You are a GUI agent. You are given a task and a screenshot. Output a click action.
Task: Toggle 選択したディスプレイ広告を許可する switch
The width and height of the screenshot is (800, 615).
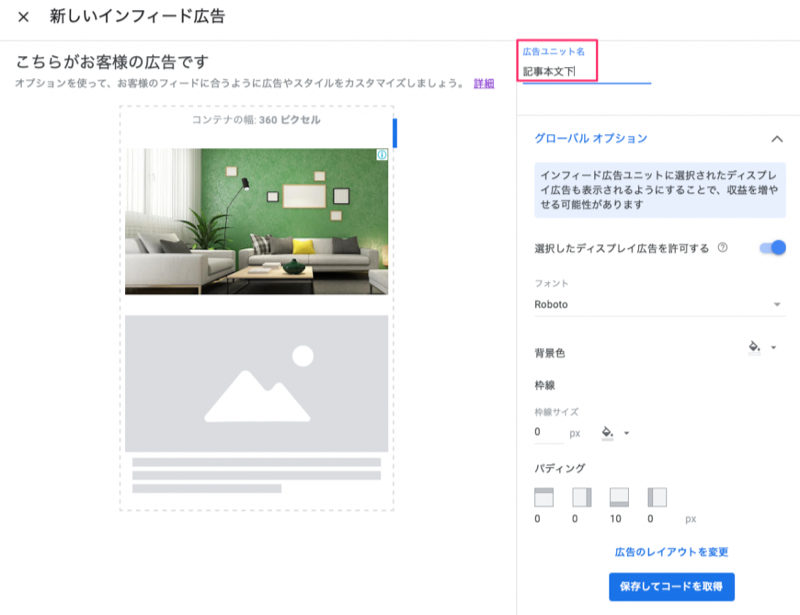click(x=772, y=248)
